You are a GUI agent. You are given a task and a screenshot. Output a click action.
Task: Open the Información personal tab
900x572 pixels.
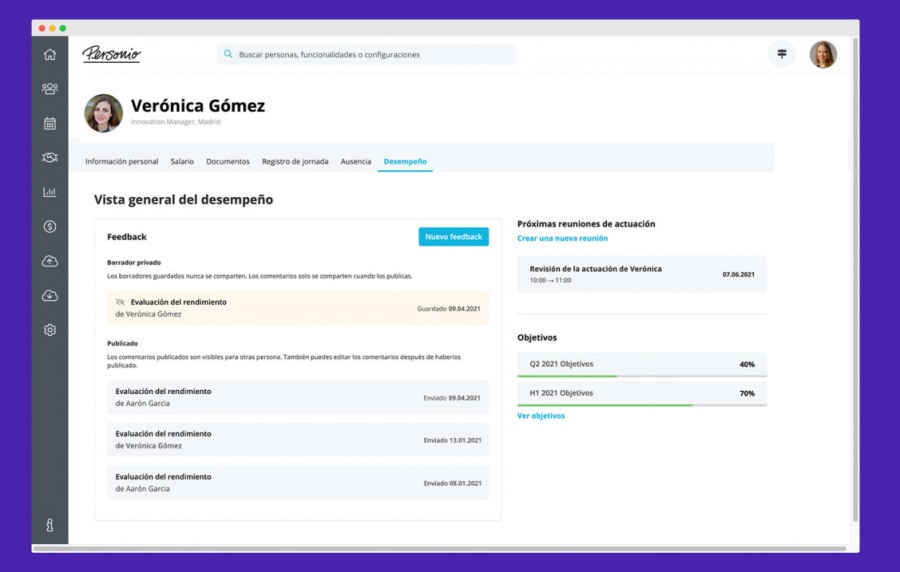point(122,162)
